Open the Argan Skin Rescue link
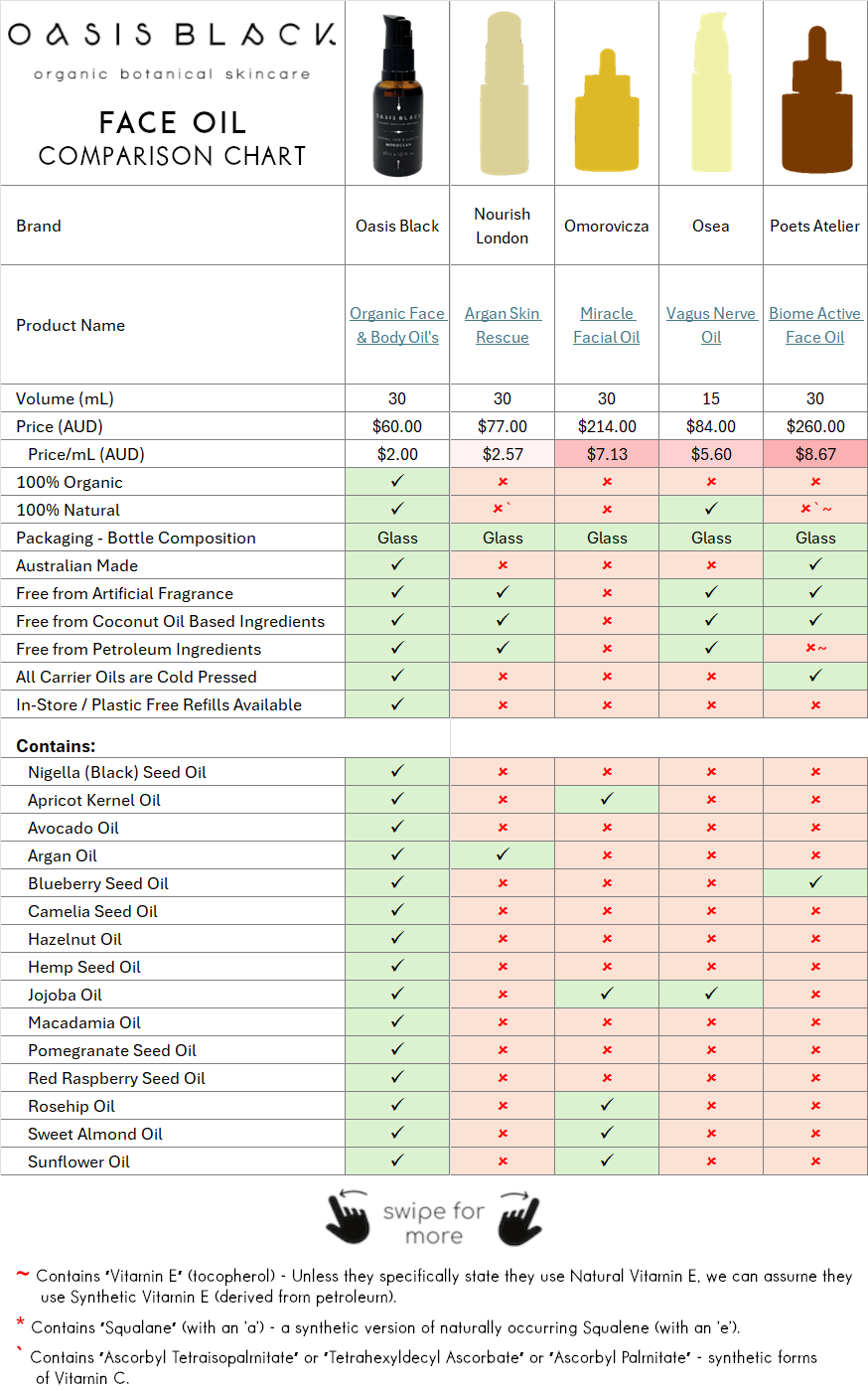This screenshot has width=868, height=1391. [x=503, y=325]
